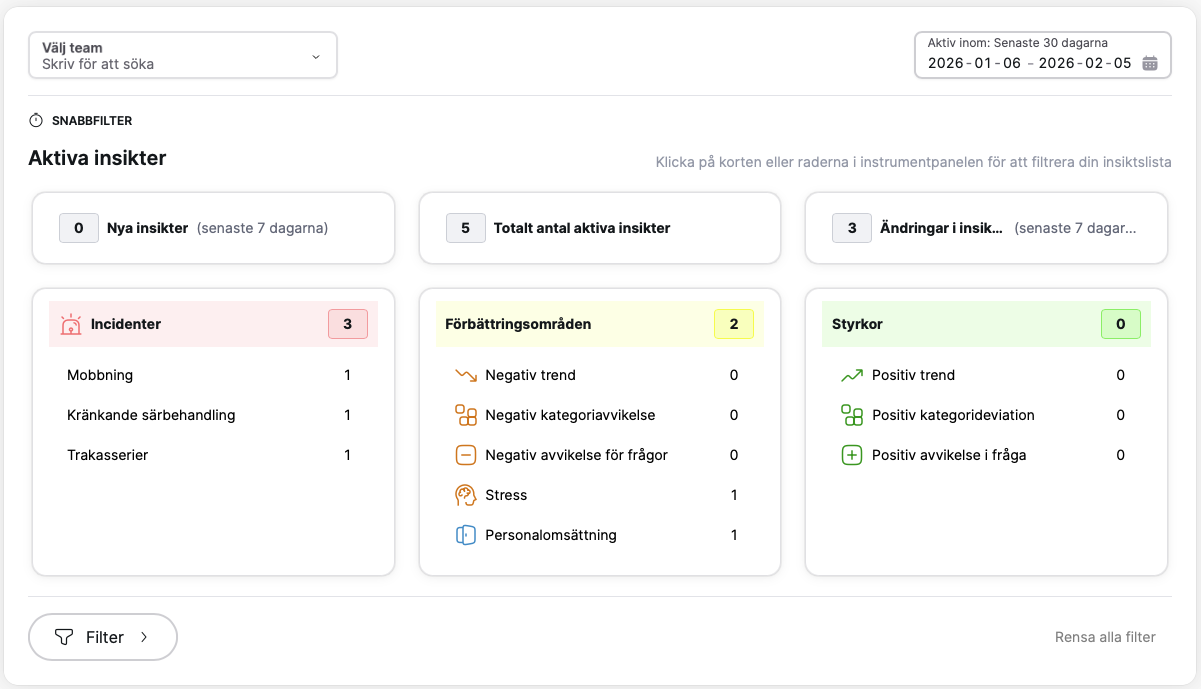Image resolution: width=1201 pixels, height=689 pixels.
Task: Filter by Nya insikter card
Action: [213, 228]
